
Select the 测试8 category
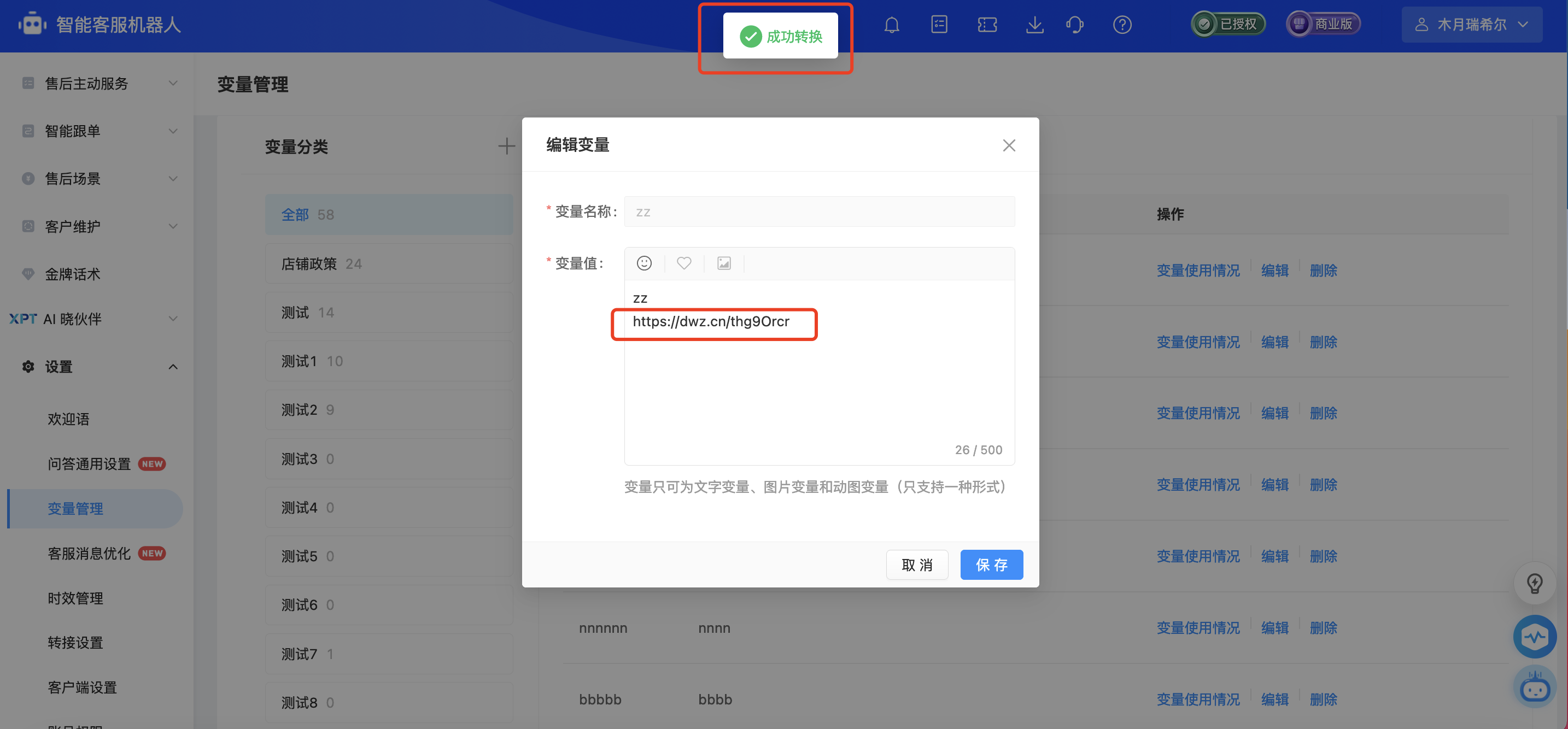388,703
